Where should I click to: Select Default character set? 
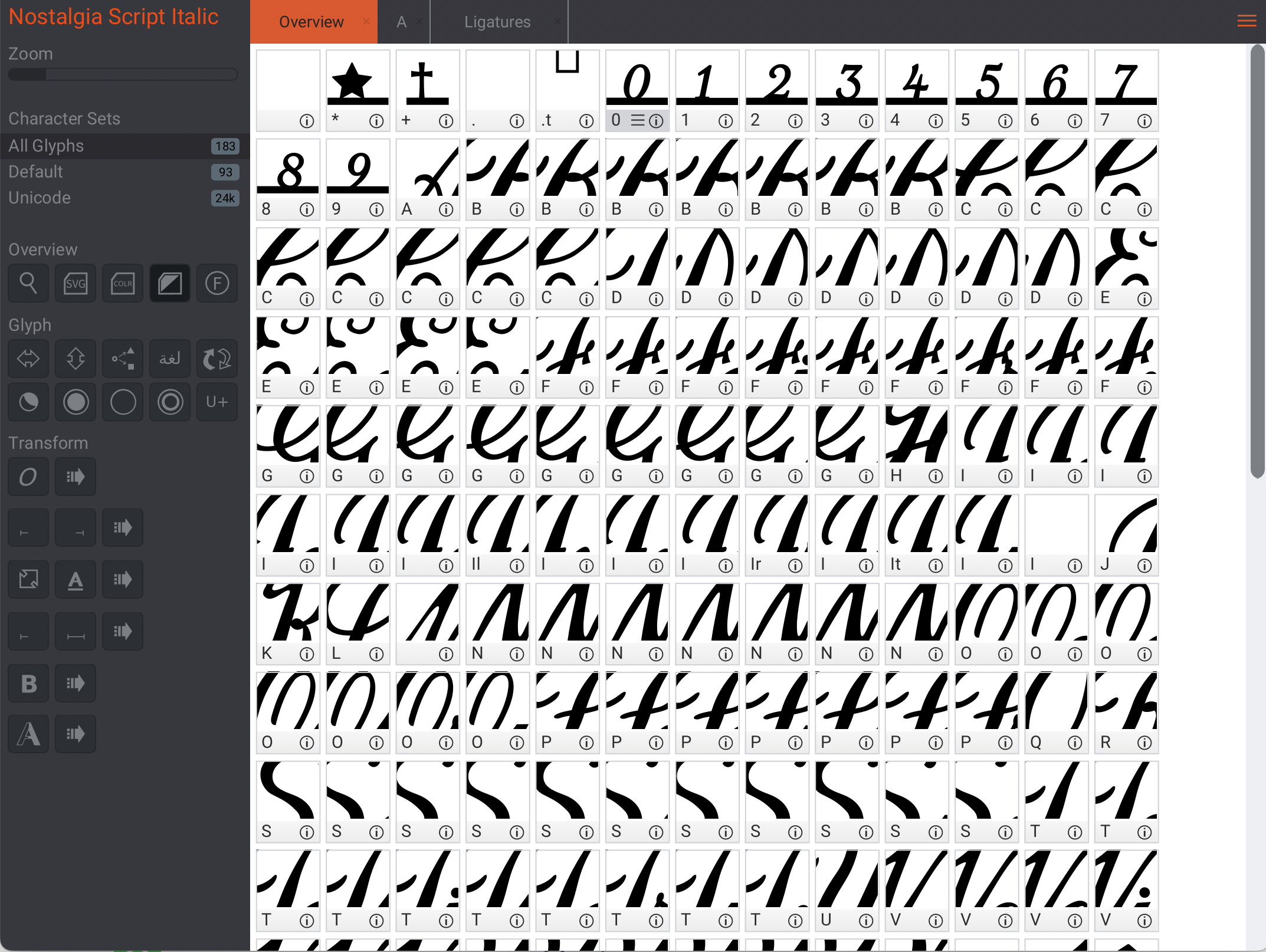click(124, 172)
